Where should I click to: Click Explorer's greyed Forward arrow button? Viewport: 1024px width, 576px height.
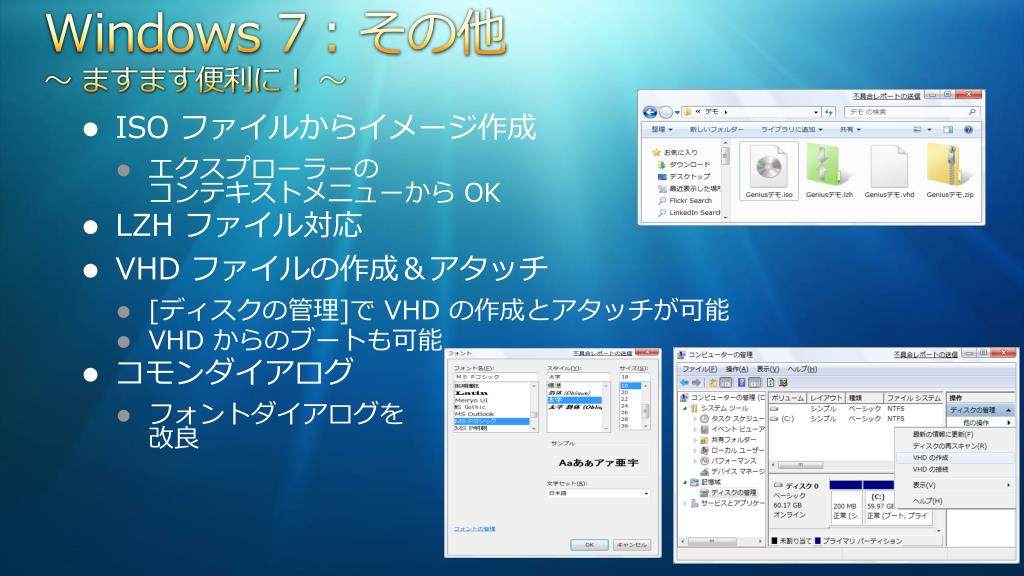tap(665, 112)
